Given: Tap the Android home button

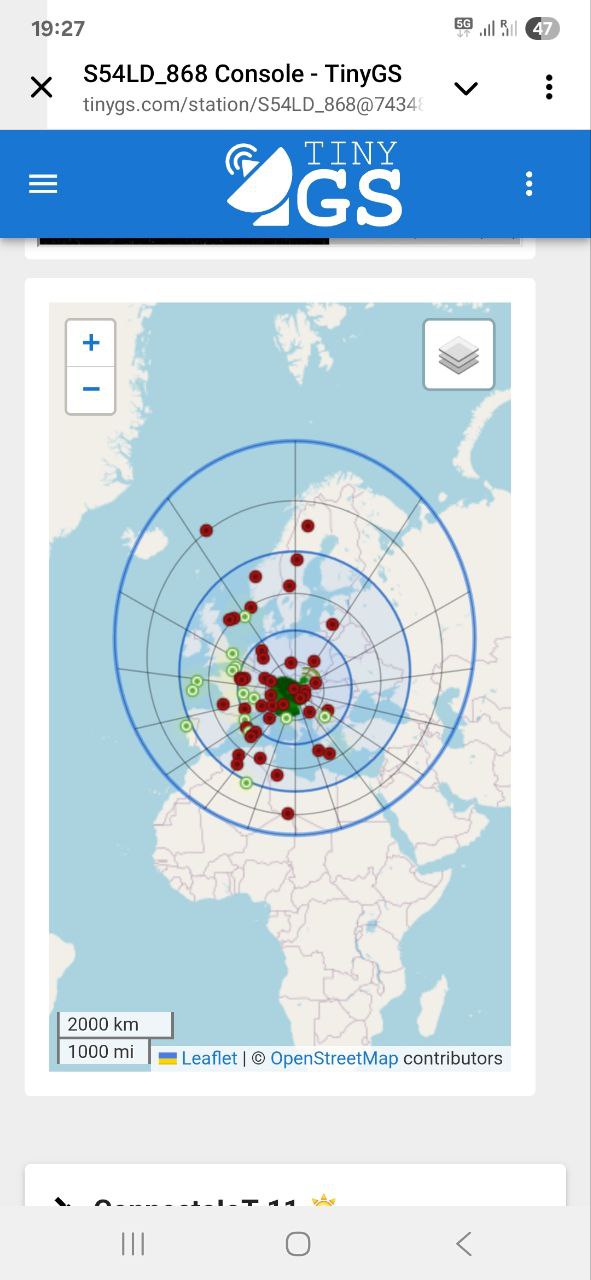Looking at the screenshot, I should 298,1243.
